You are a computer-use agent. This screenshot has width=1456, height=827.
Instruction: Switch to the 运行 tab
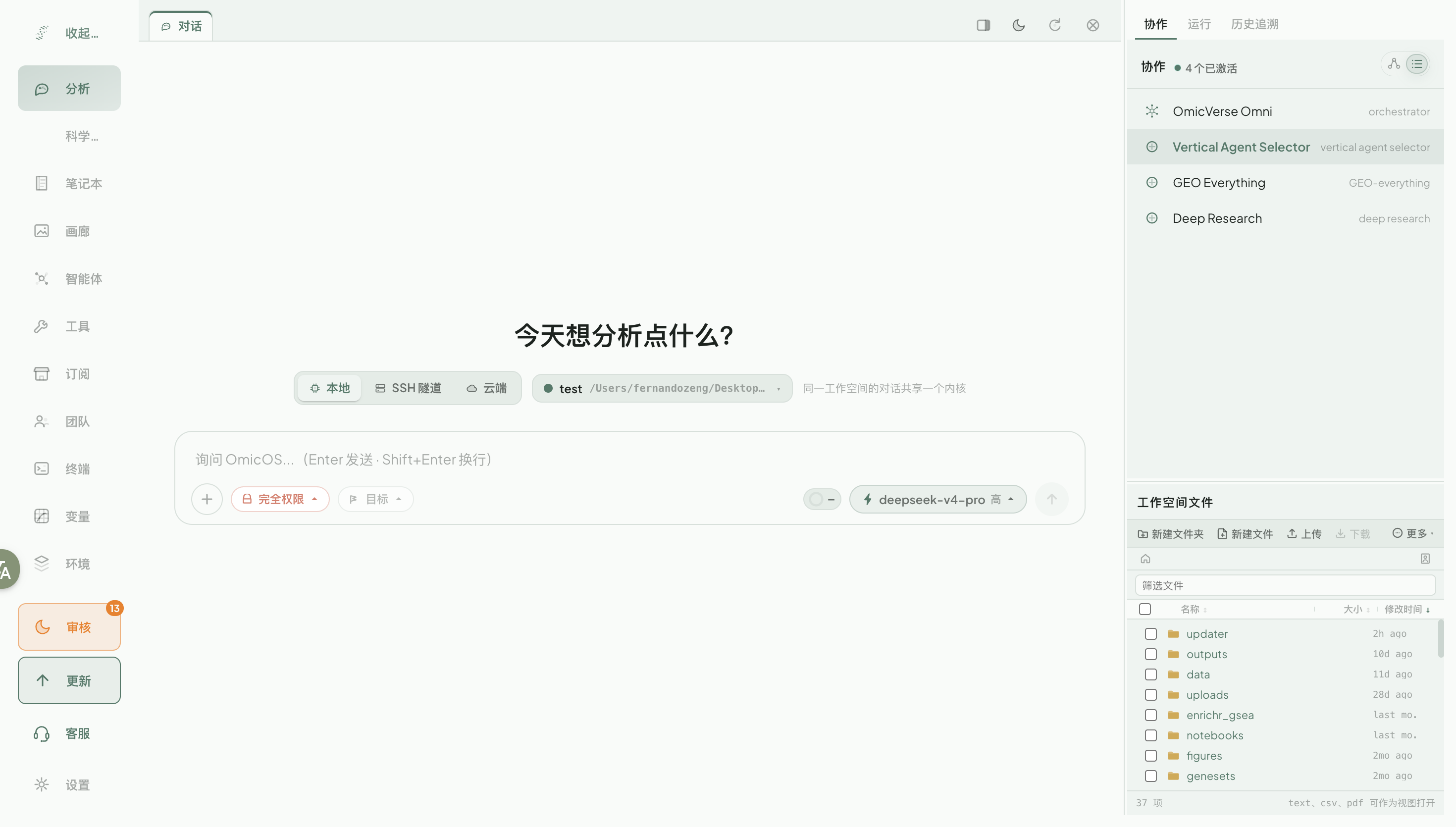pyautogui.click(x=1199, y=24)
